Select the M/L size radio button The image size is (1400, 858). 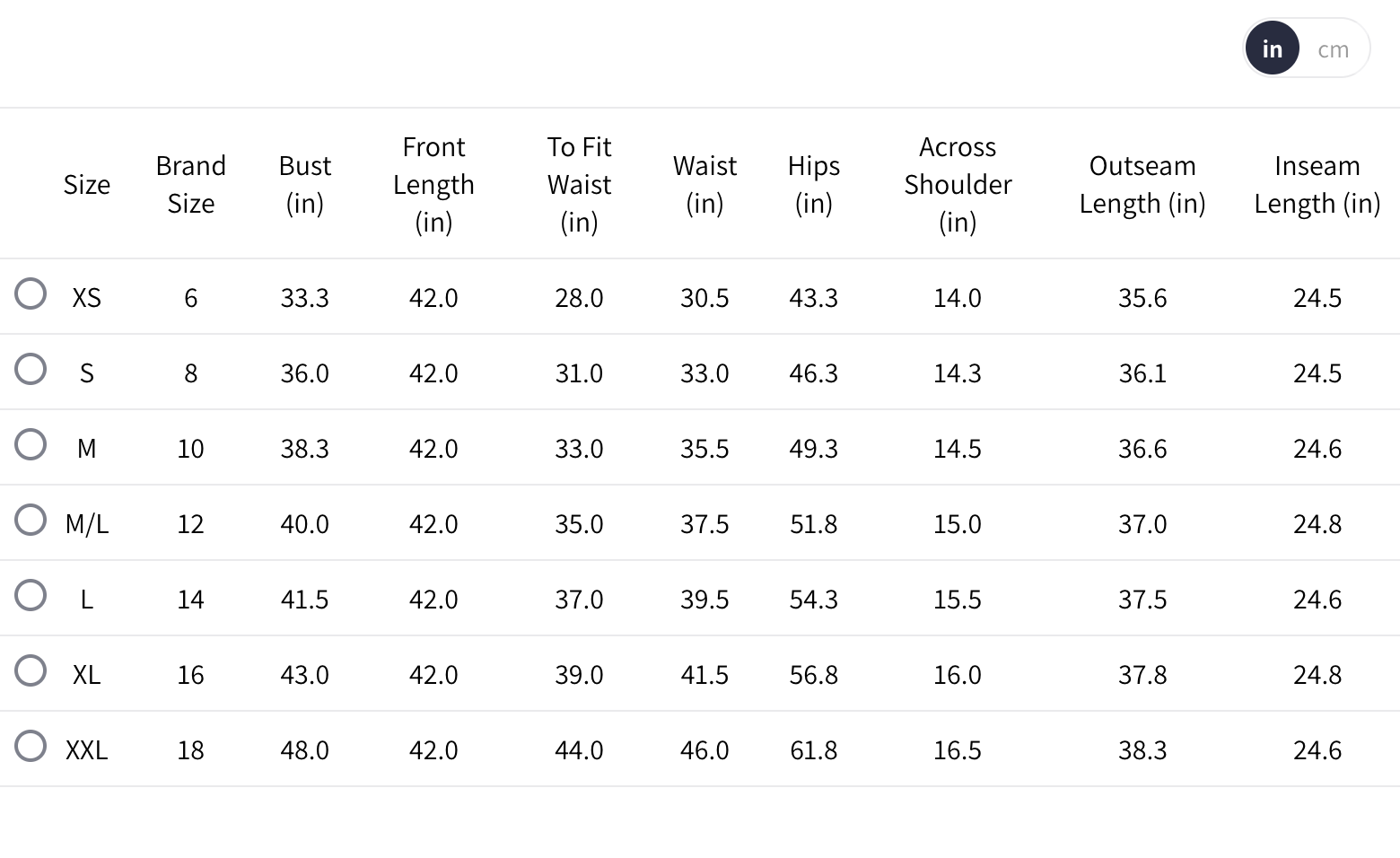[x=31, y=520]
